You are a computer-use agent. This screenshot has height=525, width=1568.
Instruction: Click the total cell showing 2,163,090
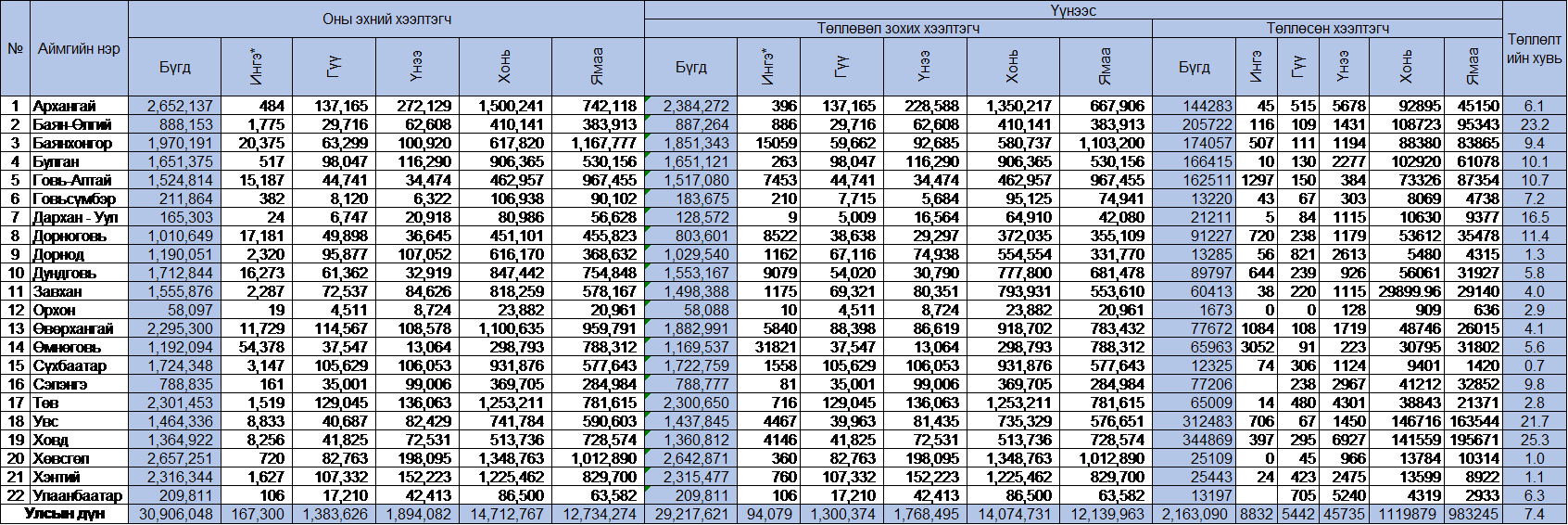click(x=1194, y=514)
